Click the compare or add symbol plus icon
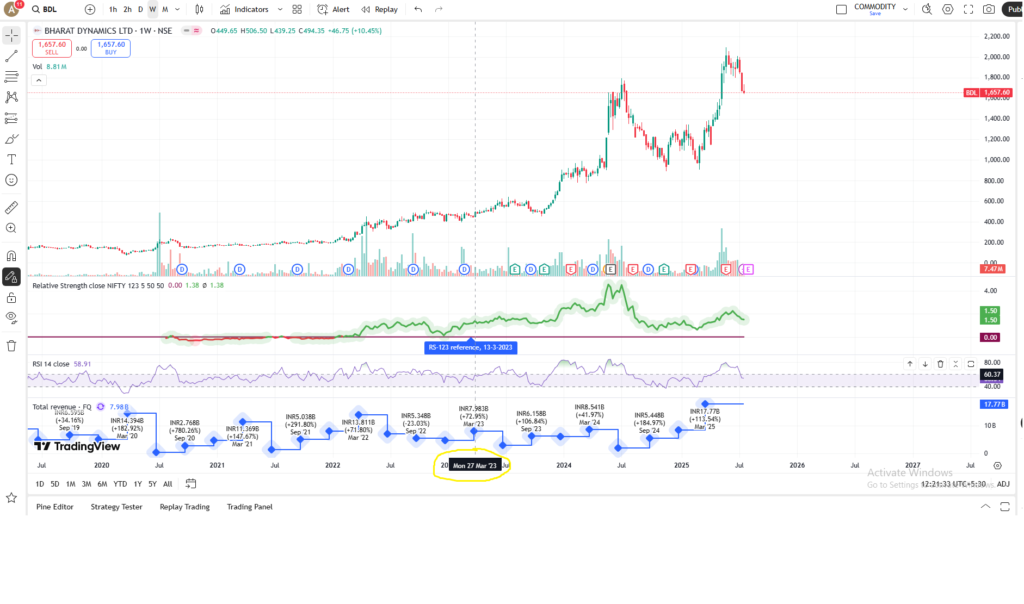Image resolution: width=1024 pixels, height=604 pixels. point(89,9)
